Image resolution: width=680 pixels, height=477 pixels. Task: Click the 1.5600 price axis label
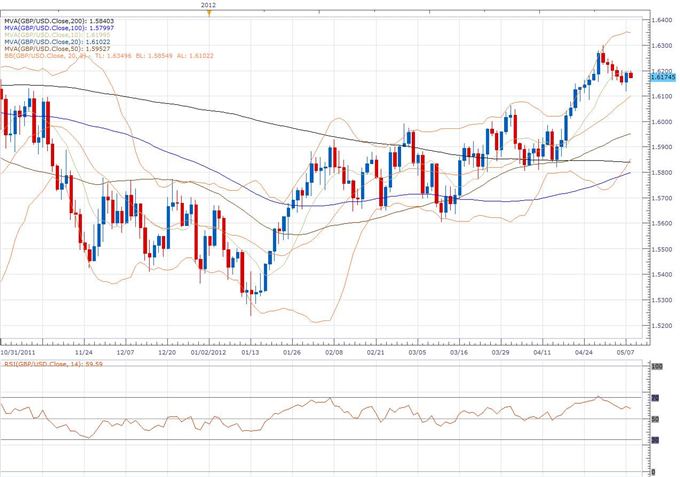point(662,223)
